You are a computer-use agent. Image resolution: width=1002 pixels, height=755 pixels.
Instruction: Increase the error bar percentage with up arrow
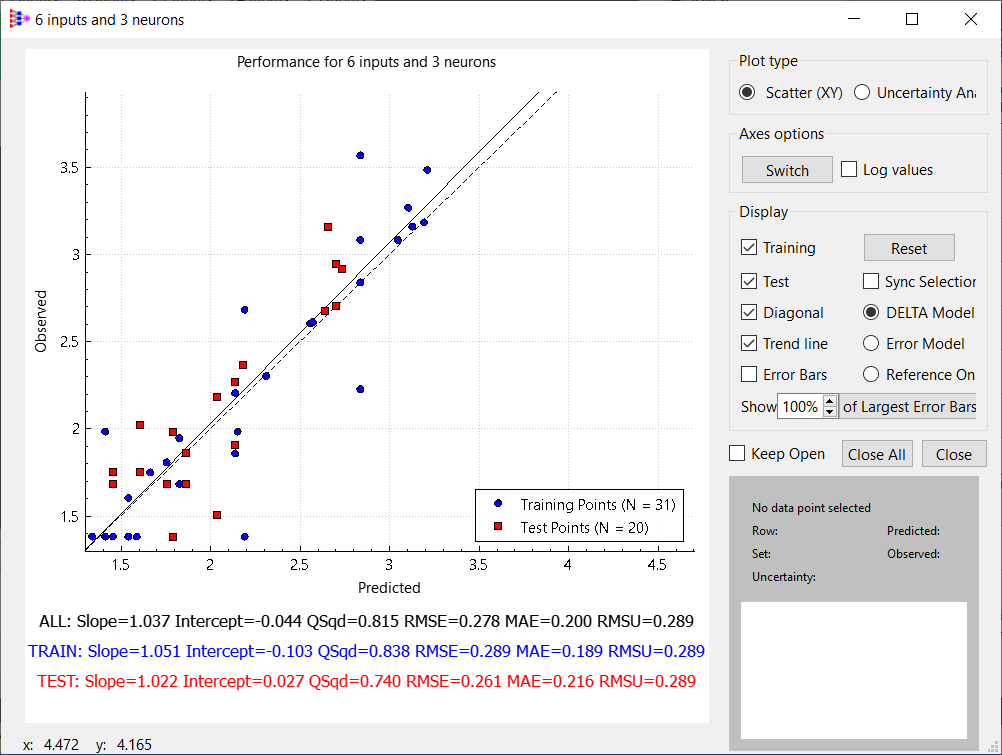coord(829,401)
